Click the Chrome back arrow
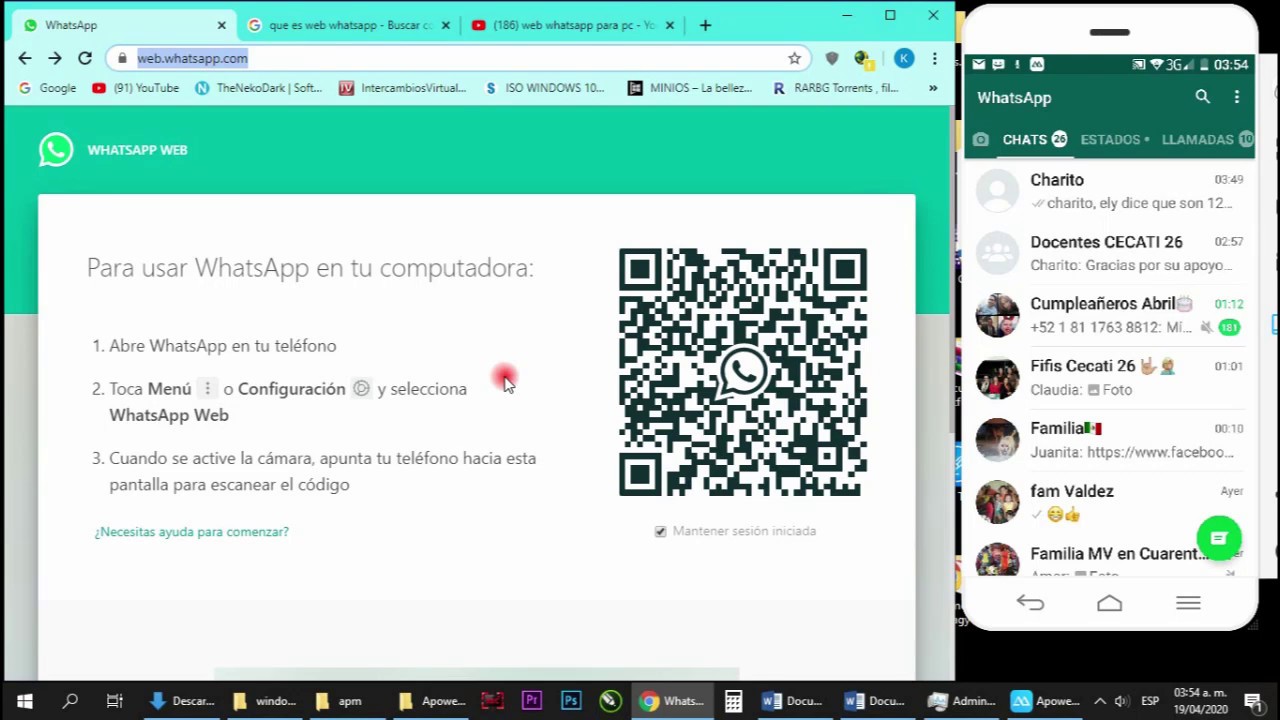1280x720 pixels. tap(25, 58)
